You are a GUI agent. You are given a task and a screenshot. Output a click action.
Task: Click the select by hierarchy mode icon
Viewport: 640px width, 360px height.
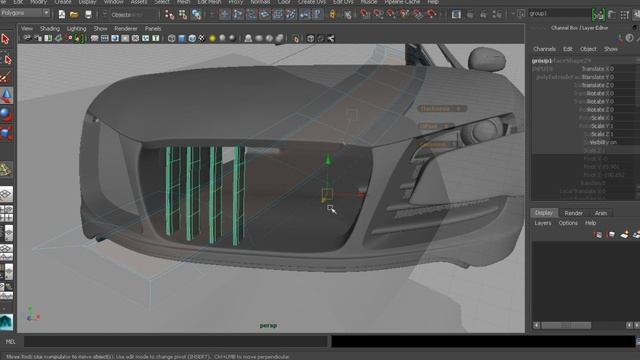point(169,15)
